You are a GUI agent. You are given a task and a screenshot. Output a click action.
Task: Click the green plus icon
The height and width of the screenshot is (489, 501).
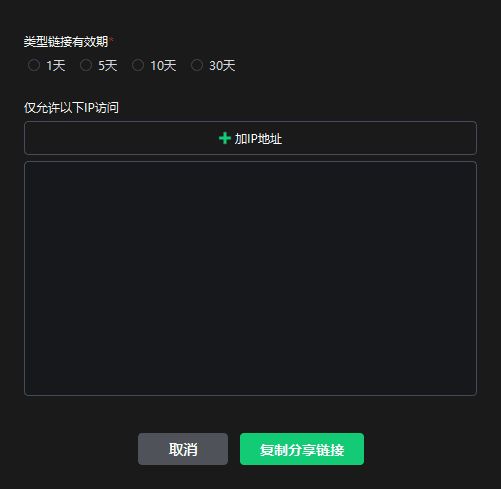[x=225, y=138]
